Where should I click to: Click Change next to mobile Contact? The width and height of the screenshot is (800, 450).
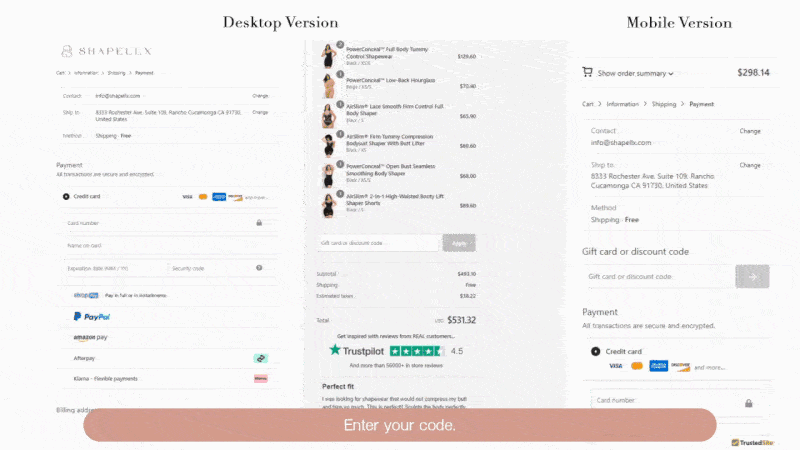(750, 131)
